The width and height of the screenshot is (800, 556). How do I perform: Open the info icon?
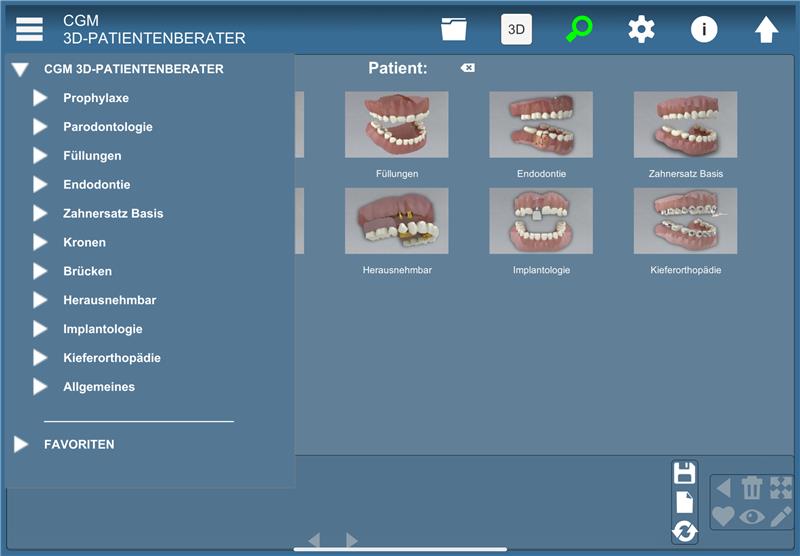coord(704,29)
